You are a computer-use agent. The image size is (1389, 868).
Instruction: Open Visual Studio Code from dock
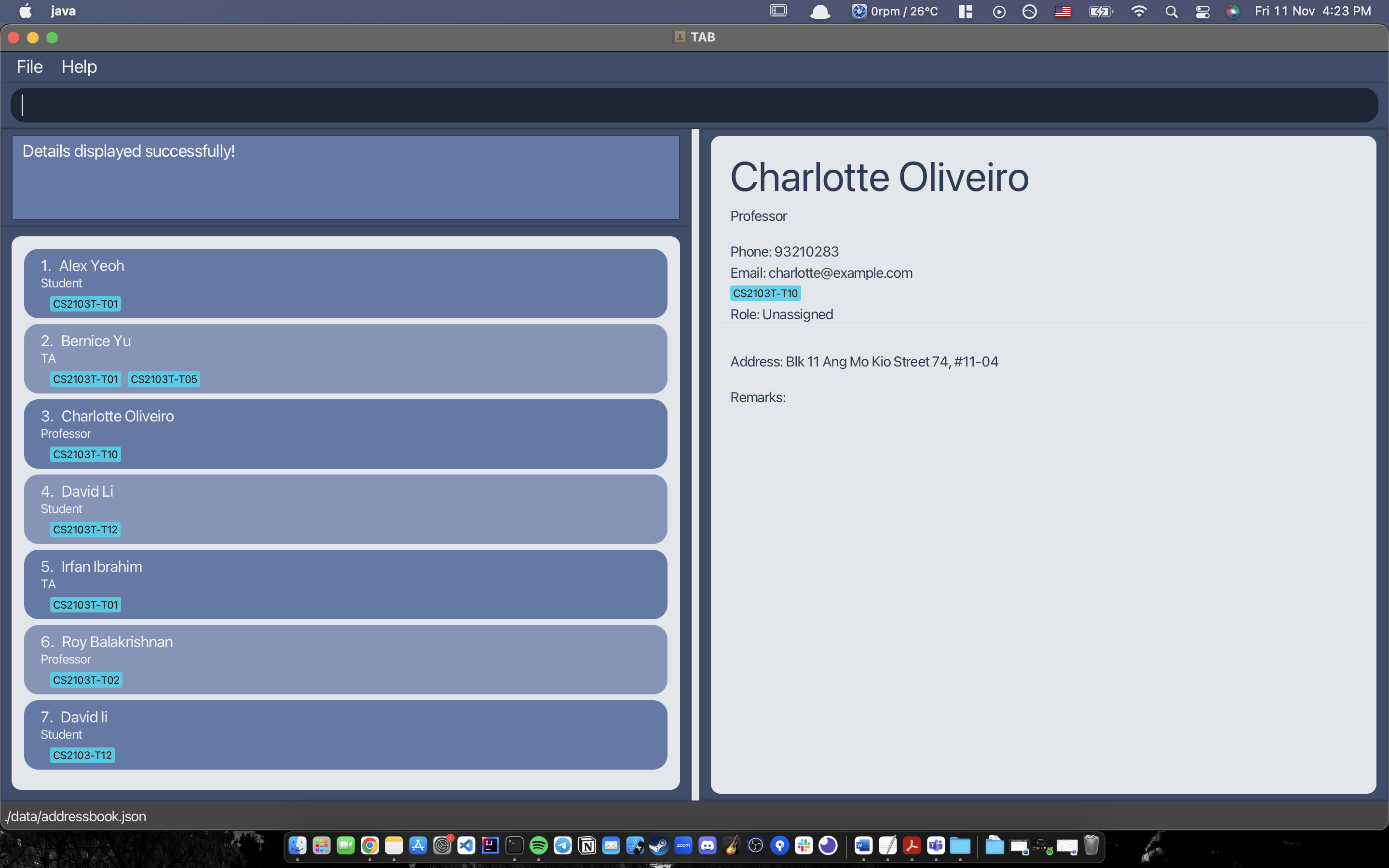click(x=466, y=845)
